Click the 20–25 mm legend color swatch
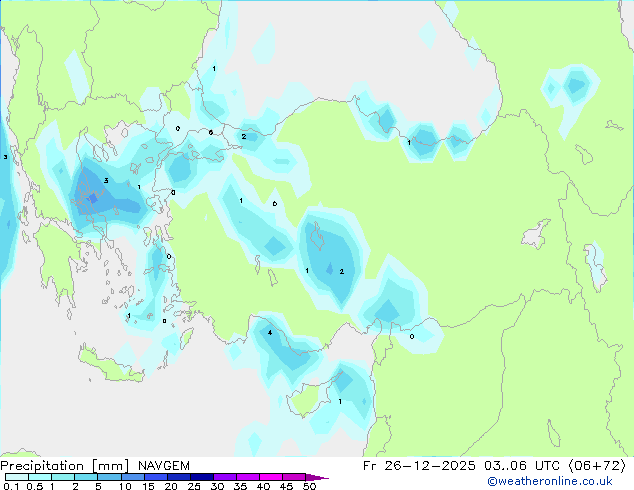 [x=178, y=477]
